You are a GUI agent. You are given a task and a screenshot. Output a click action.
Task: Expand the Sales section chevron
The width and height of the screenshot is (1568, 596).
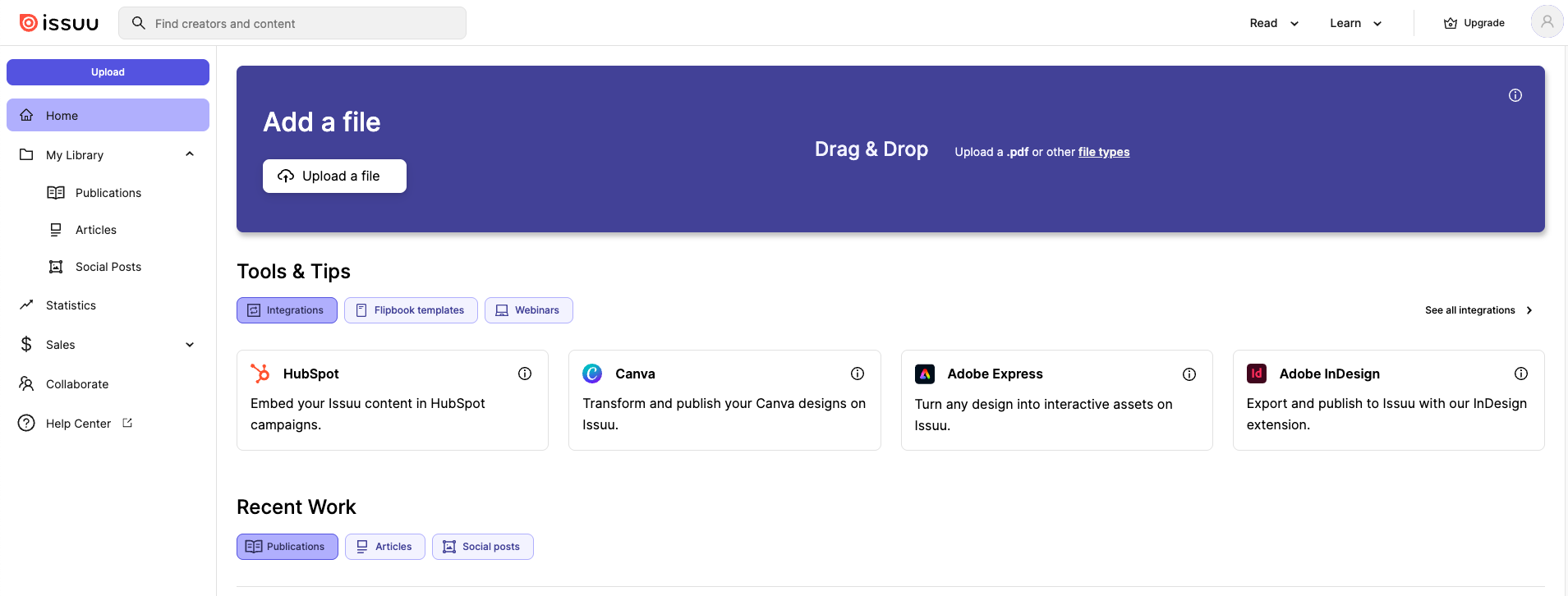point(190,345)
